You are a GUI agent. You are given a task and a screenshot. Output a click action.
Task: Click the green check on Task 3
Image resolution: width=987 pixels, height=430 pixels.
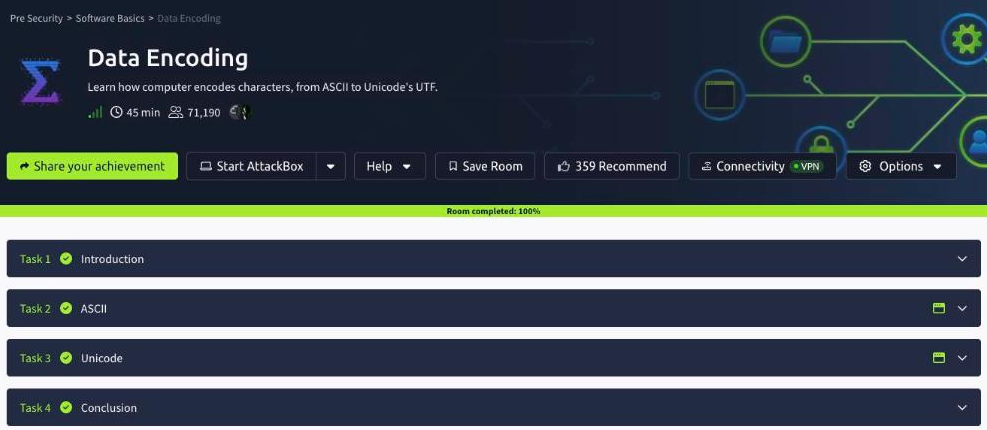pyautogui.click(x=66, y=358)
